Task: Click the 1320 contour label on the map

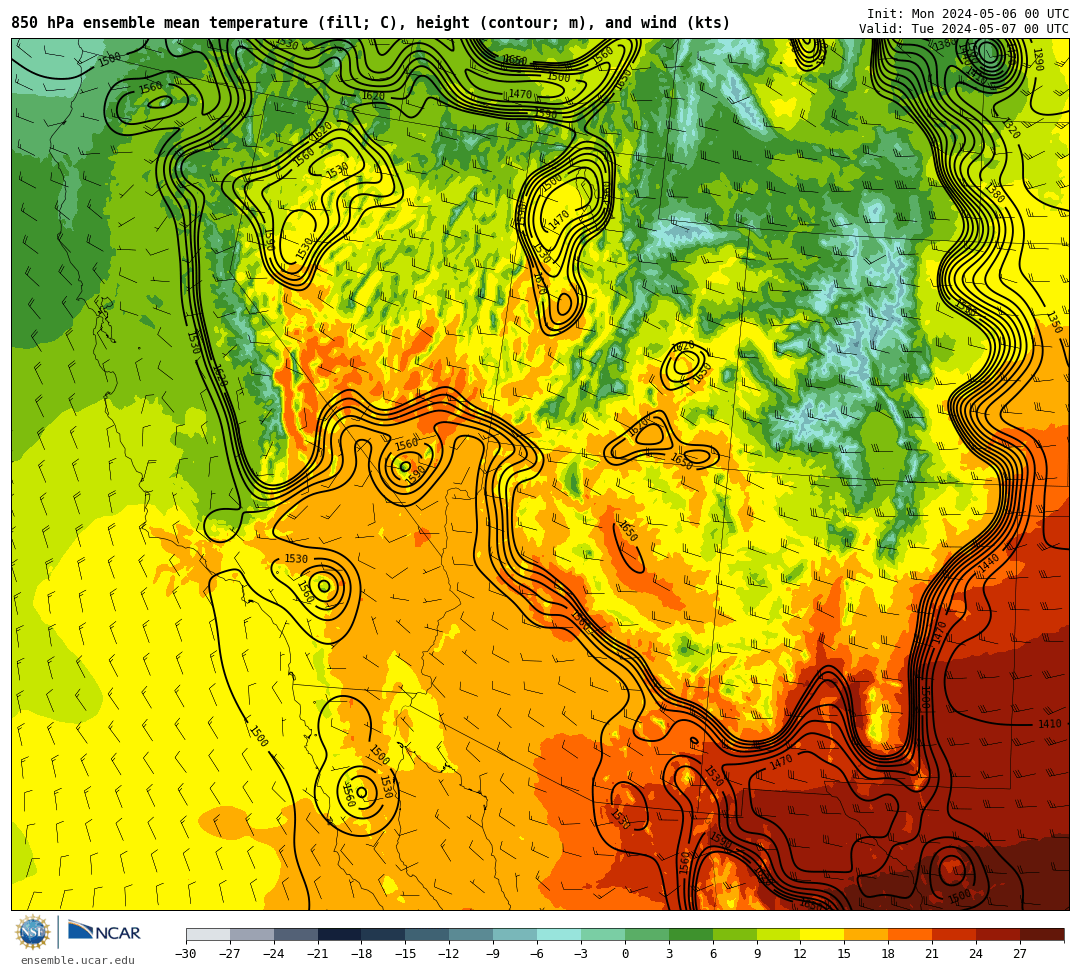Action: tap(1011, 129)
